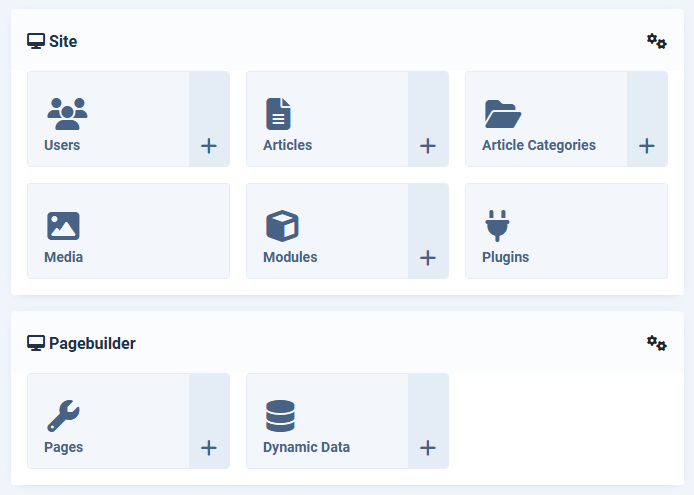Screen dimensions: 694x495
Task: Open Plugins via the plug icon
Action: pyautogui.click(x=497, y=225)
